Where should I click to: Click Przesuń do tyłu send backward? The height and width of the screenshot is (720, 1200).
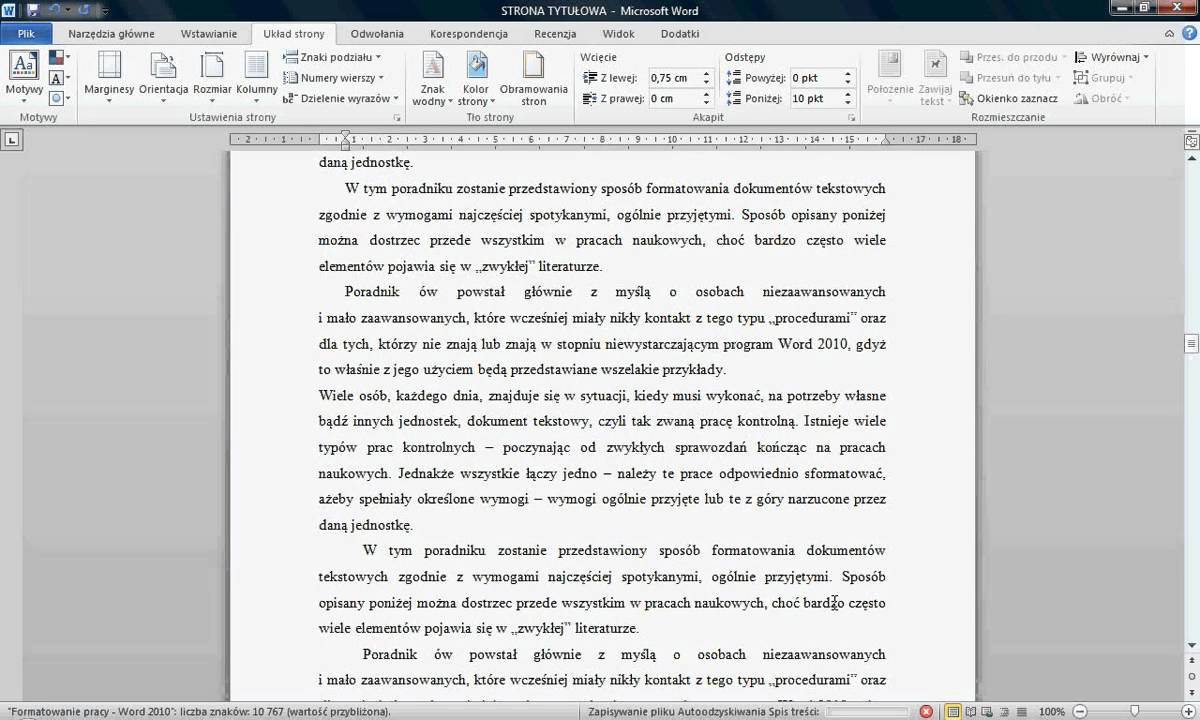pyautogui.click(x=1010, y=77)
